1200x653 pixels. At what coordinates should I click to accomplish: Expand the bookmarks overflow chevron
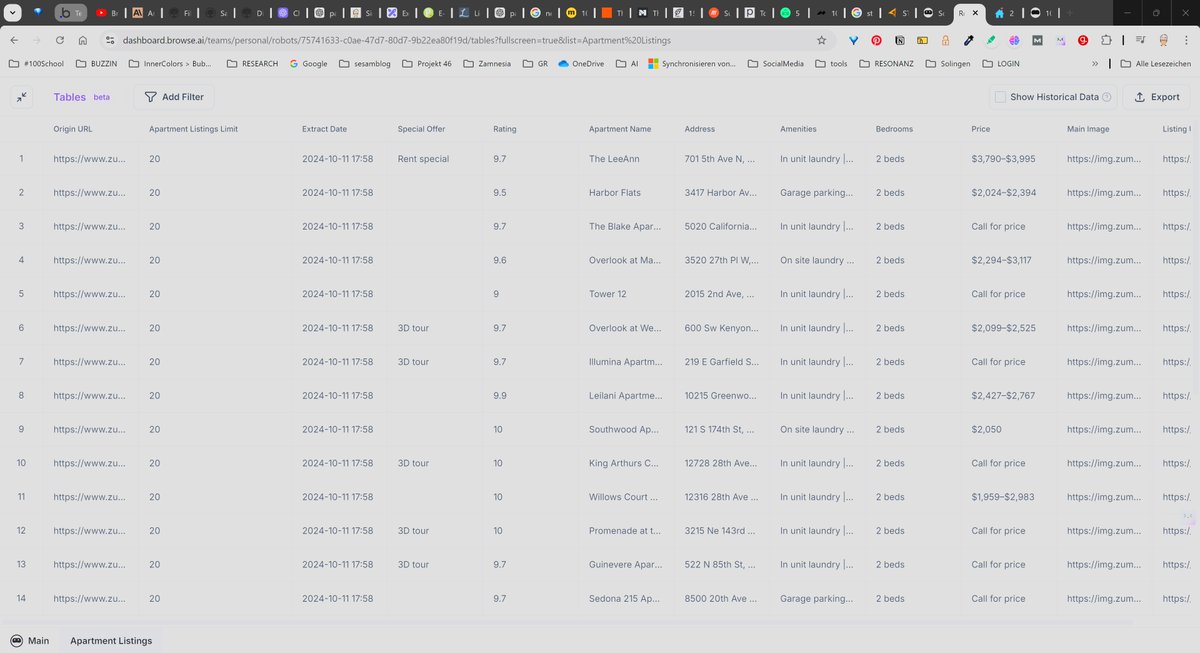pyautogui.click(x=1094, y=63)
